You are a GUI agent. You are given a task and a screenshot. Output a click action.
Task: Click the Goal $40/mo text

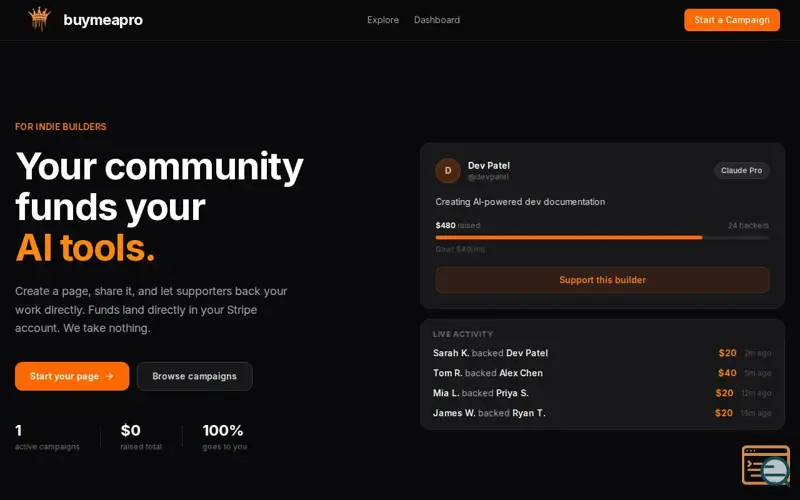pos(460,249)
